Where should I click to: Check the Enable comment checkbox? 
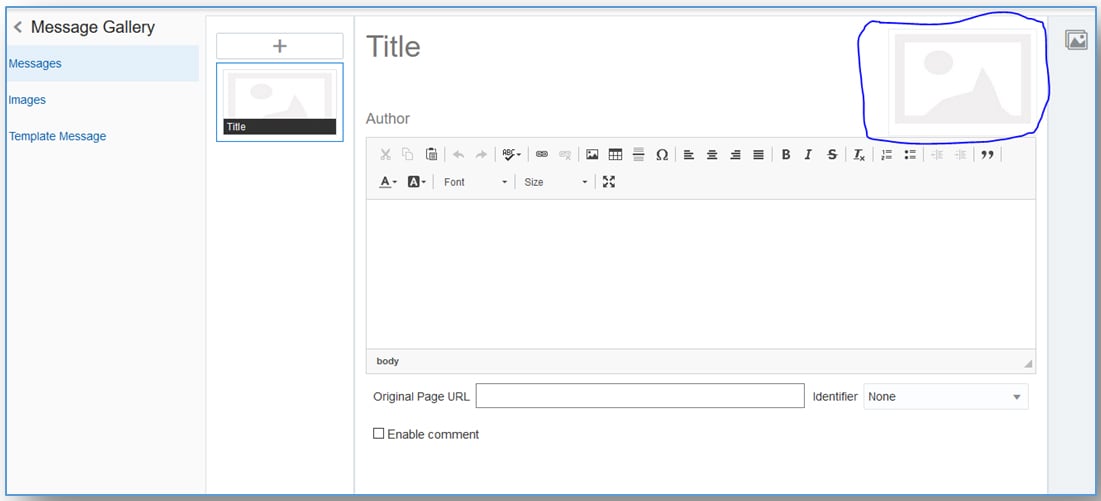coord(378,434)
